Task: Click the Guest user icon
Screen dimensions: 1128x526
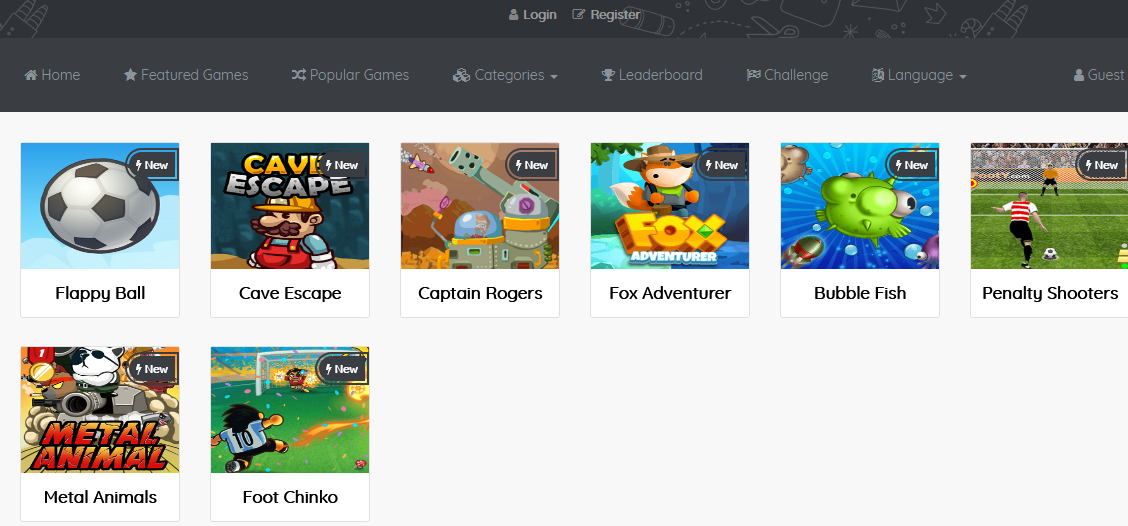Action: (1078, 75)
